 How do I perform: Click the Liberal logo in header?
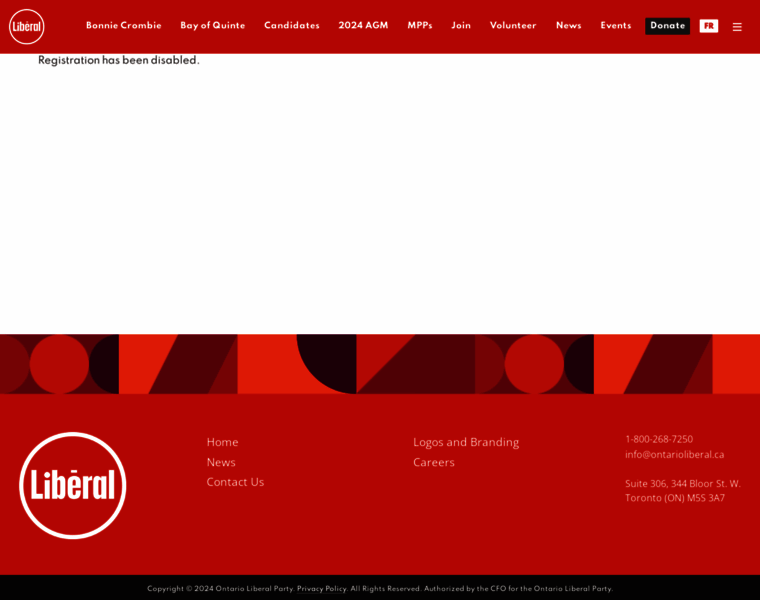[x=27, y=26]
